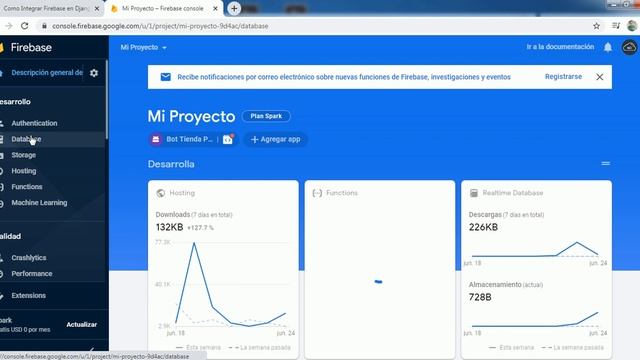This screenshot has width=640, height=360.
Task: Click the envelope icon in the notification banner
Action: point(165,77)
